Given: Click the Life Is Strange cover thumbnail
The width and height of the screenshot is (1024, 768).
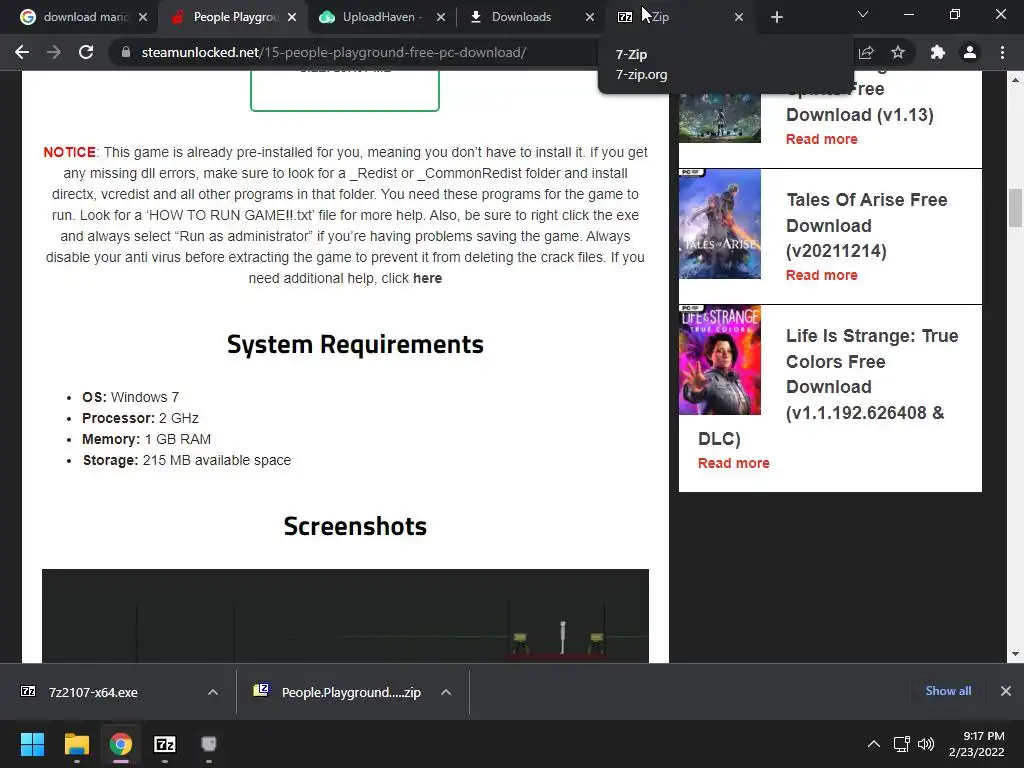Looking at the screenshot, I should (720, 360).
